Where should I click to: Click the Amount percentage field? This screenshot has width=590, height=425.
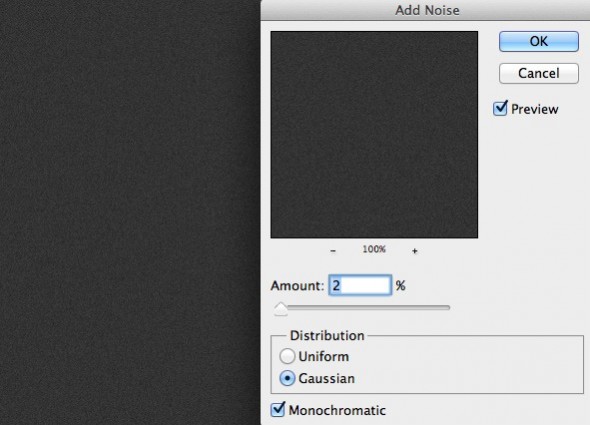coord(360,285)
